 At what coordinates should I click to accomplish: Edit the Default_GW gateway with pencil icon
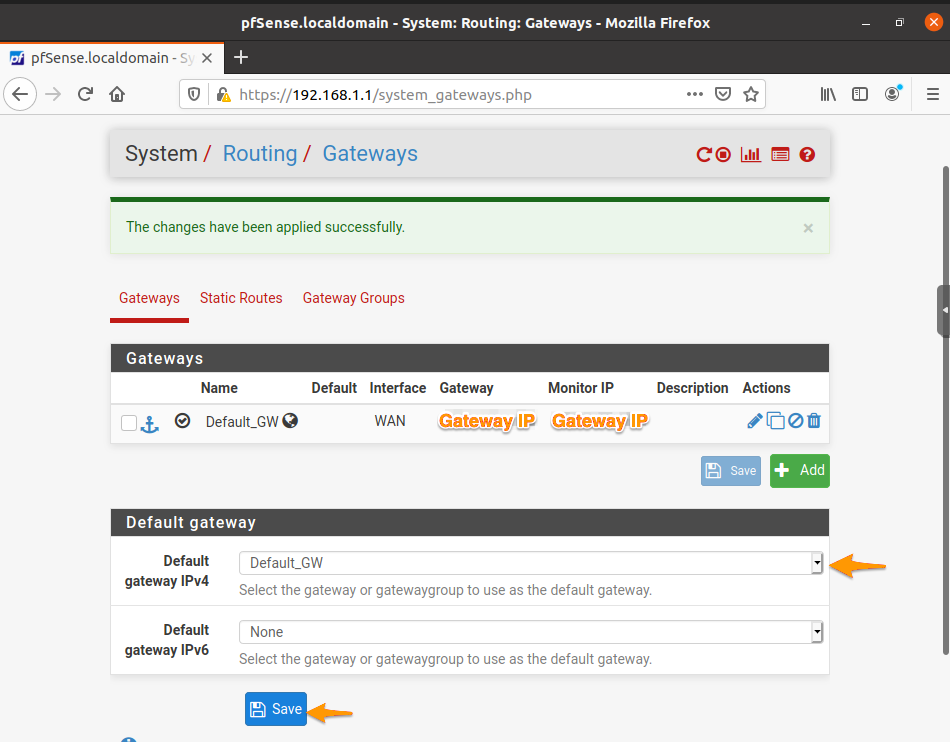(755, 420)
